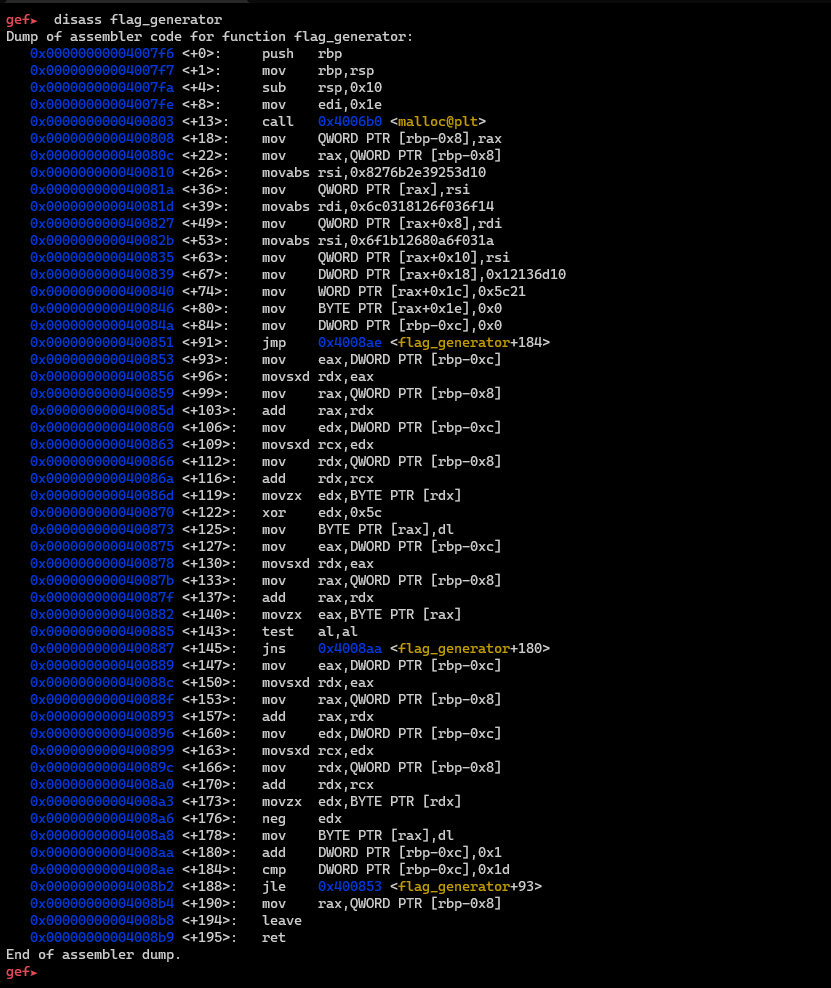The width and height of the screenshot is (831, 988).
Task: Click the operand rbp,rsp
Action: pyautogui.click(x=346, y=71)
